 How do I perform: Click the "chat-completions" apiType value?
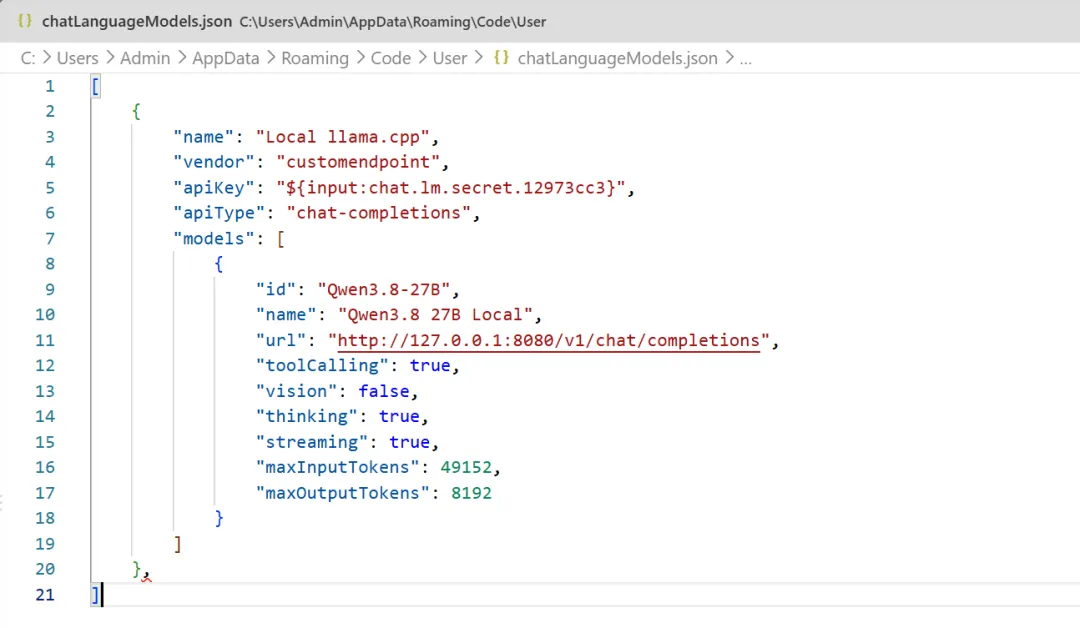[x=379, y=213]
